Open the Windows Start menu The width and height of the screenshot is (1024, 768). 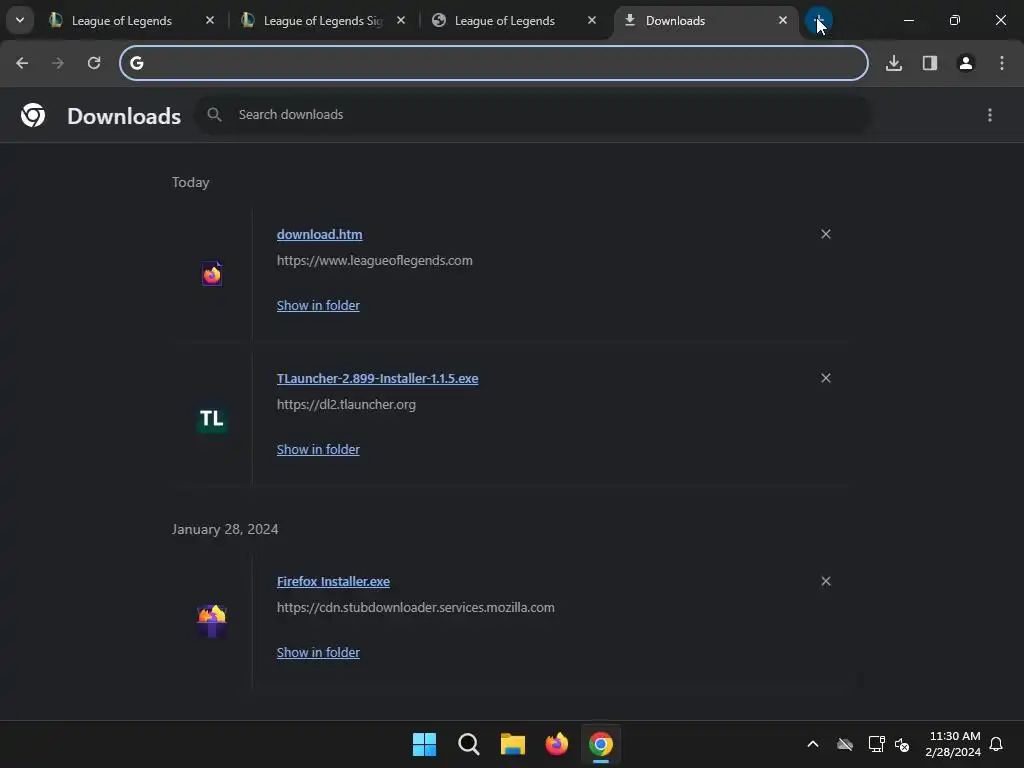pos(424,744)
